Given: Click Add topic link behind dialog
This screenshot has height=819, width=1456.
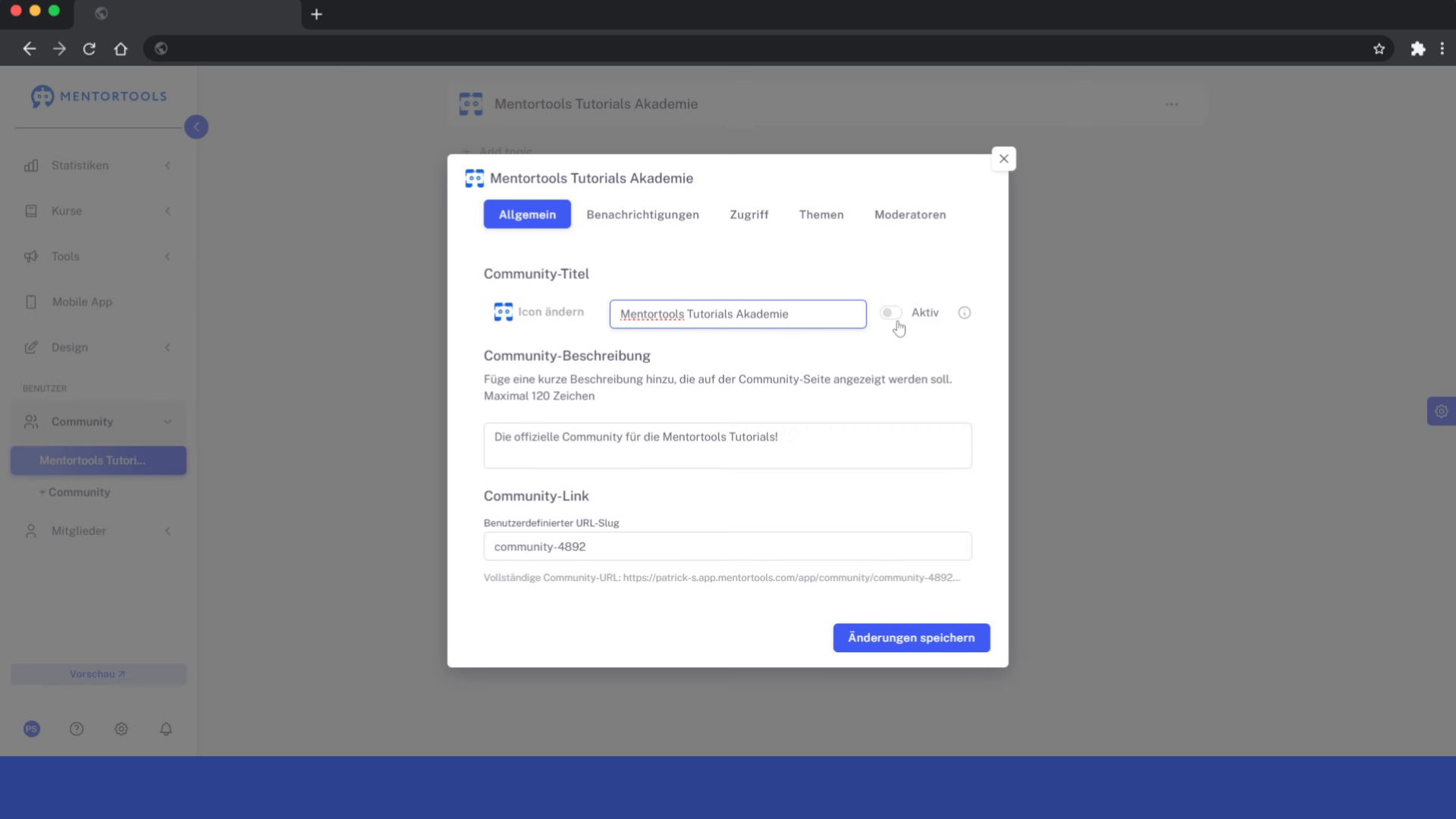Looking at the screenshot, I should 497,151.
